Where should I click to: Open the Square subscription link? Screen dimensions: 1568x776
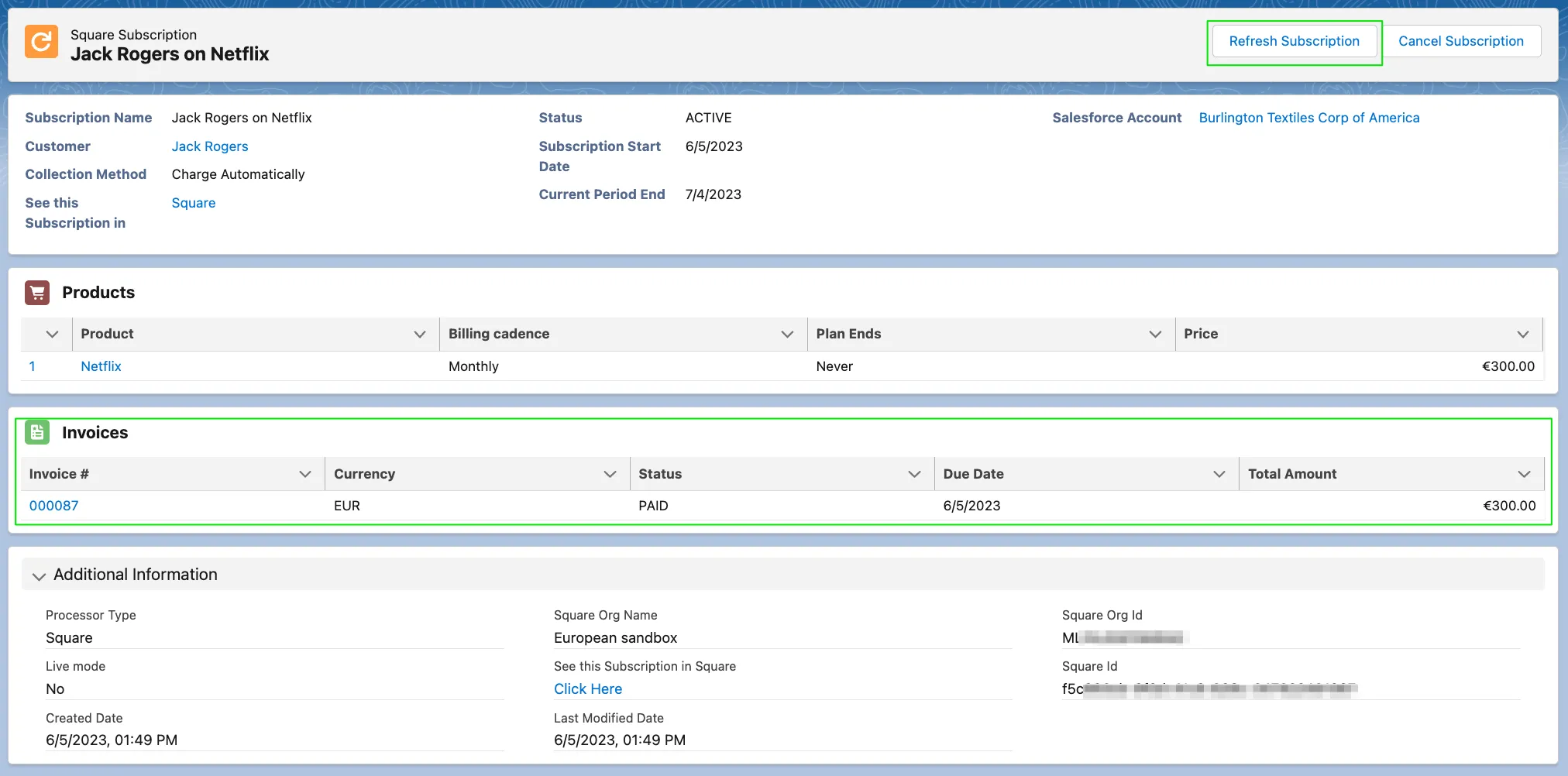(194, 203)
